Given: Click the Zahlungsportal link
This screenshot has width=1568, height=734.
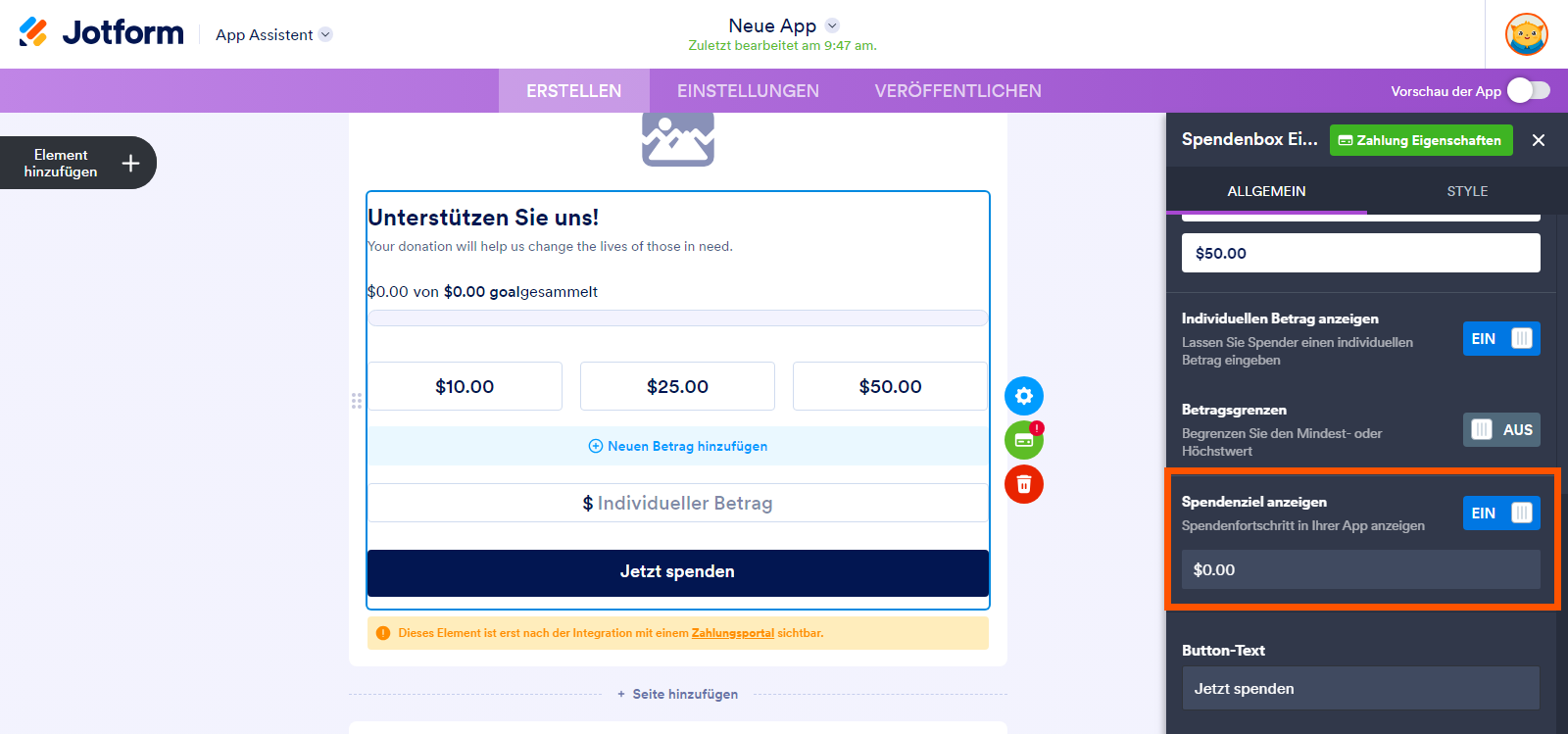Looking at the screenshot, I should tap(732, 633).
